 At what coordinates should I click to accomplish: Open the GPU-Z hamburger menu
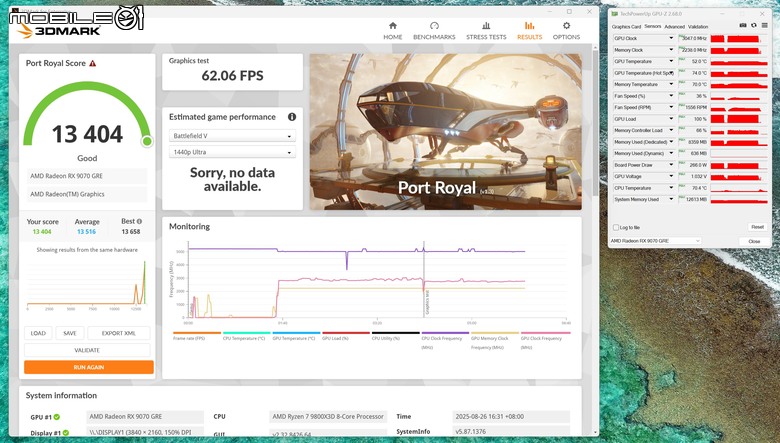tap(765, 25)
